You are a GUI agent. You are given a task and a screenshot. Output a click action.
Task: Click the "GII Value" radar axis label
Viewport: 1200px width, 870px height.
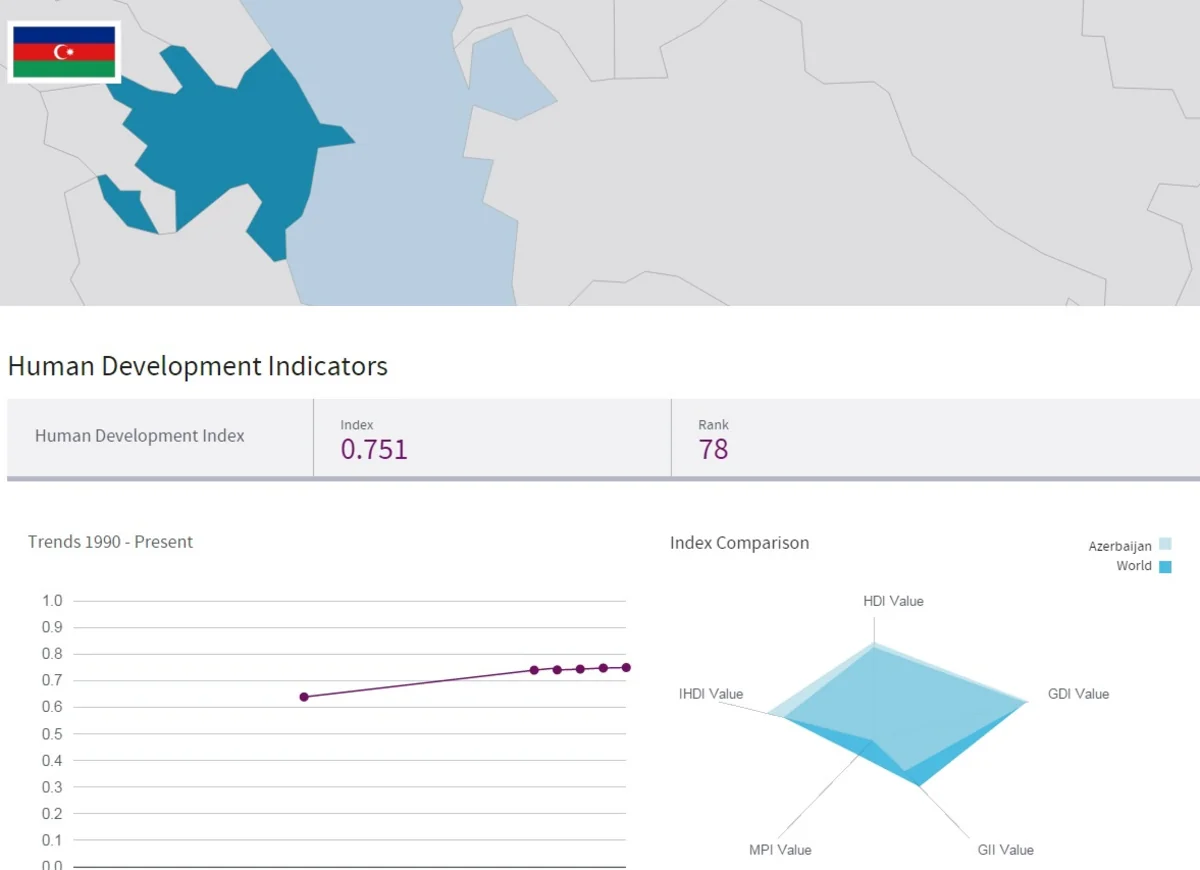(x=1005, y=850)
